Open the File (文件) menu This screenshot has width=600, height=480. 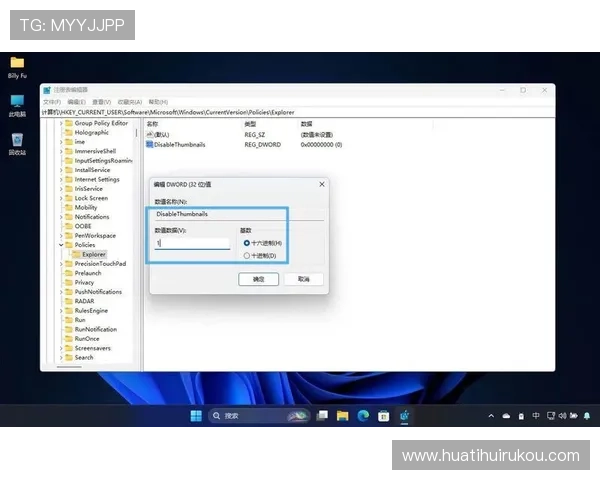52,102
